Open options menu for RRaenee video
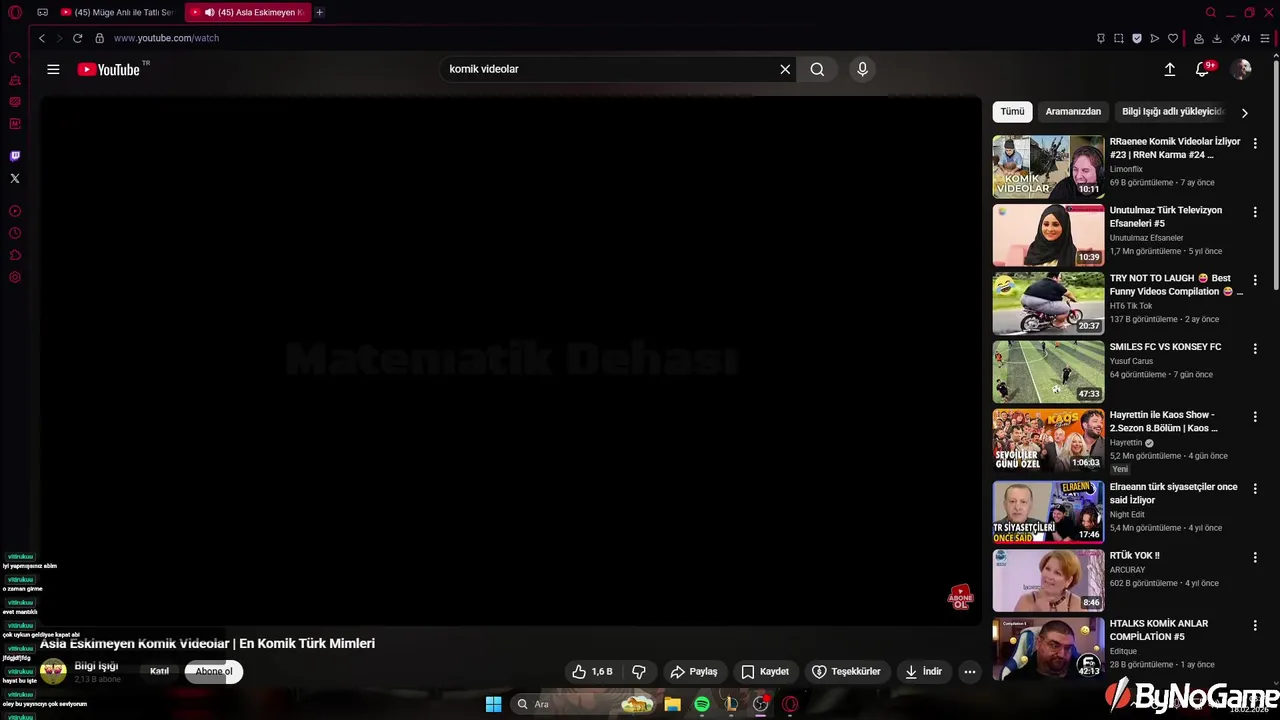Viewport: 1280px width, 720px height. (1255, 144)
